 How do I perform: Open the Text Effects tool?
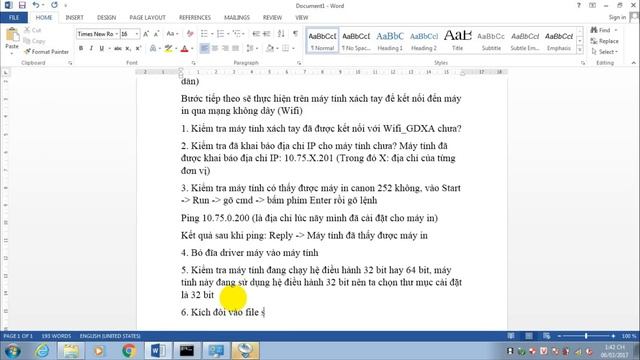tap(153, 49)
